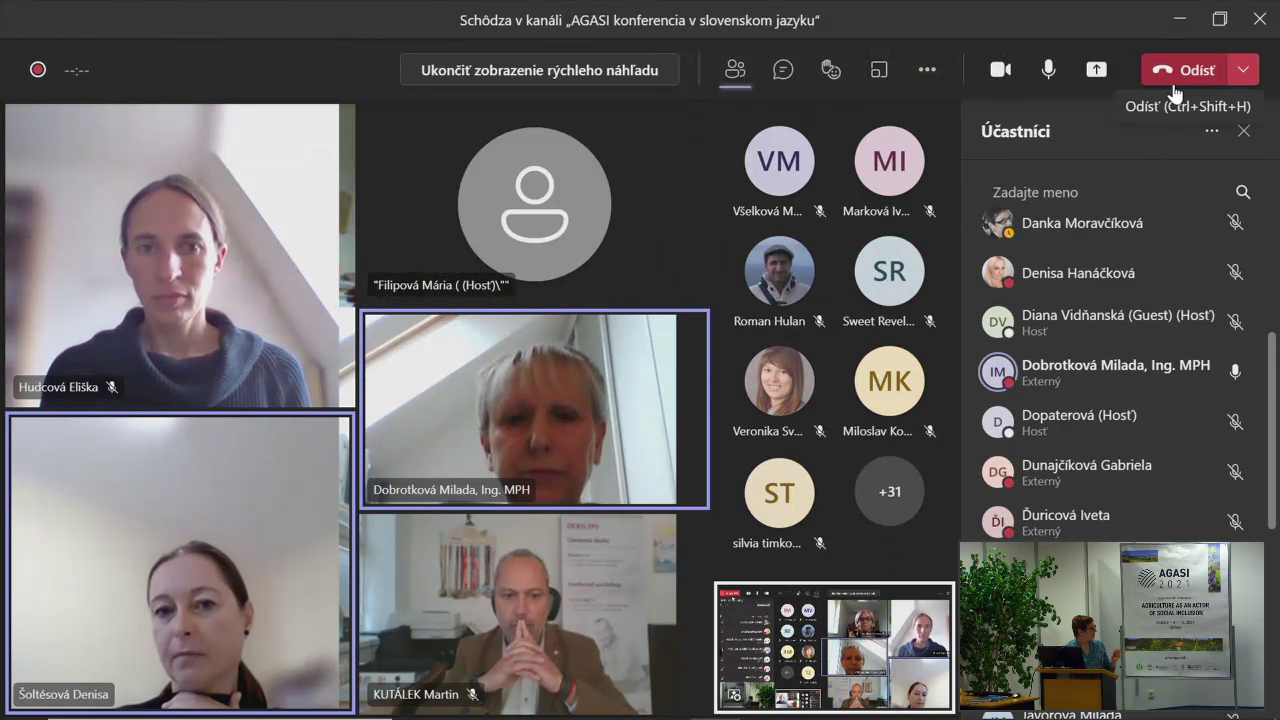This screenshot has width=1280, height=720.
Task: Click Ukončiť zobrazenie rýchleho náhľadu button
Action: point(539,70)
